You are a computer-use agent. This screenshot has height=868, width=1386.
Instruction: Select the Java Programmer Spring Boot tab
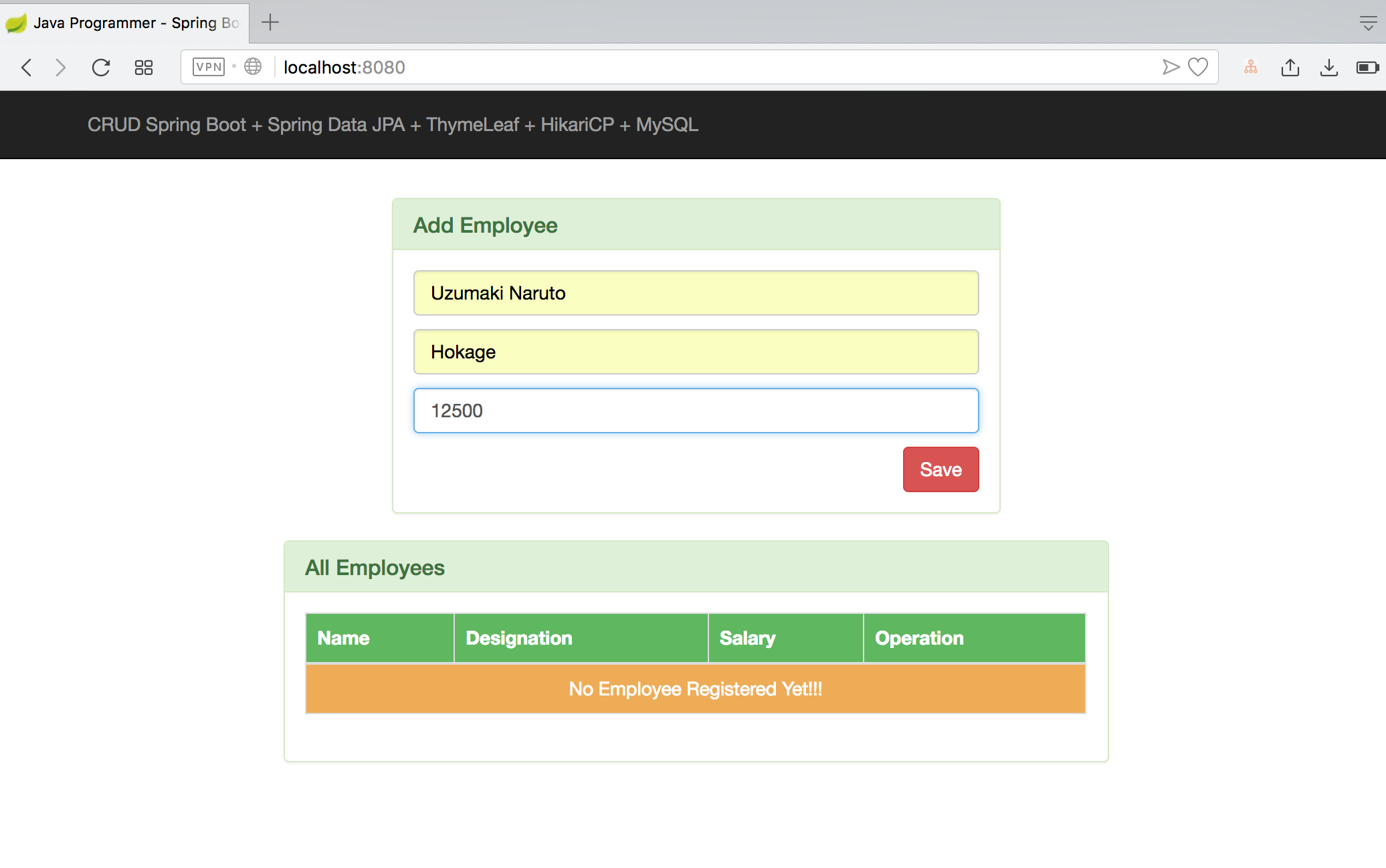point(124,23)
